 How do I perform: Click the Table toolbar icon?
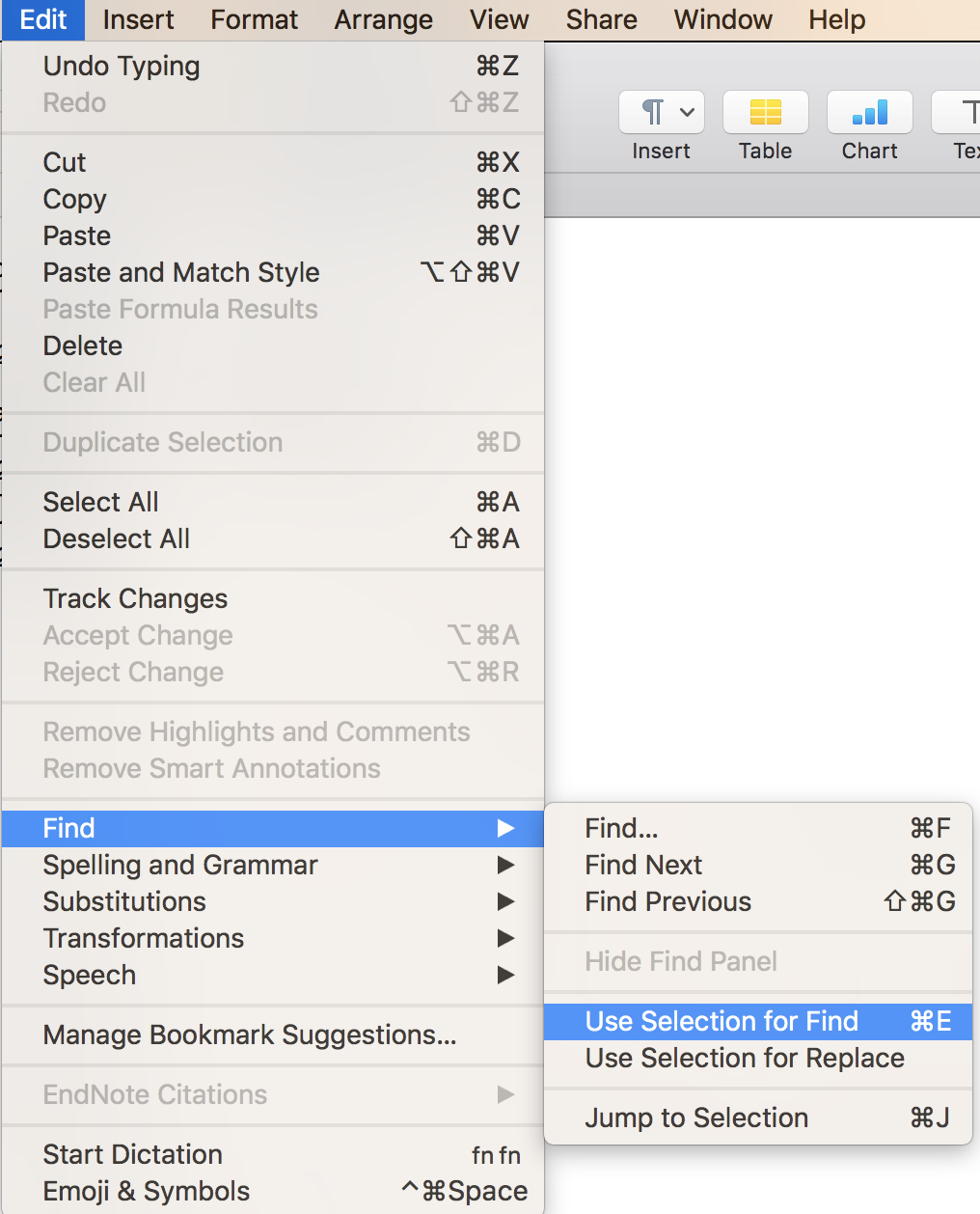pyautogui.click(x=765, y=113)
